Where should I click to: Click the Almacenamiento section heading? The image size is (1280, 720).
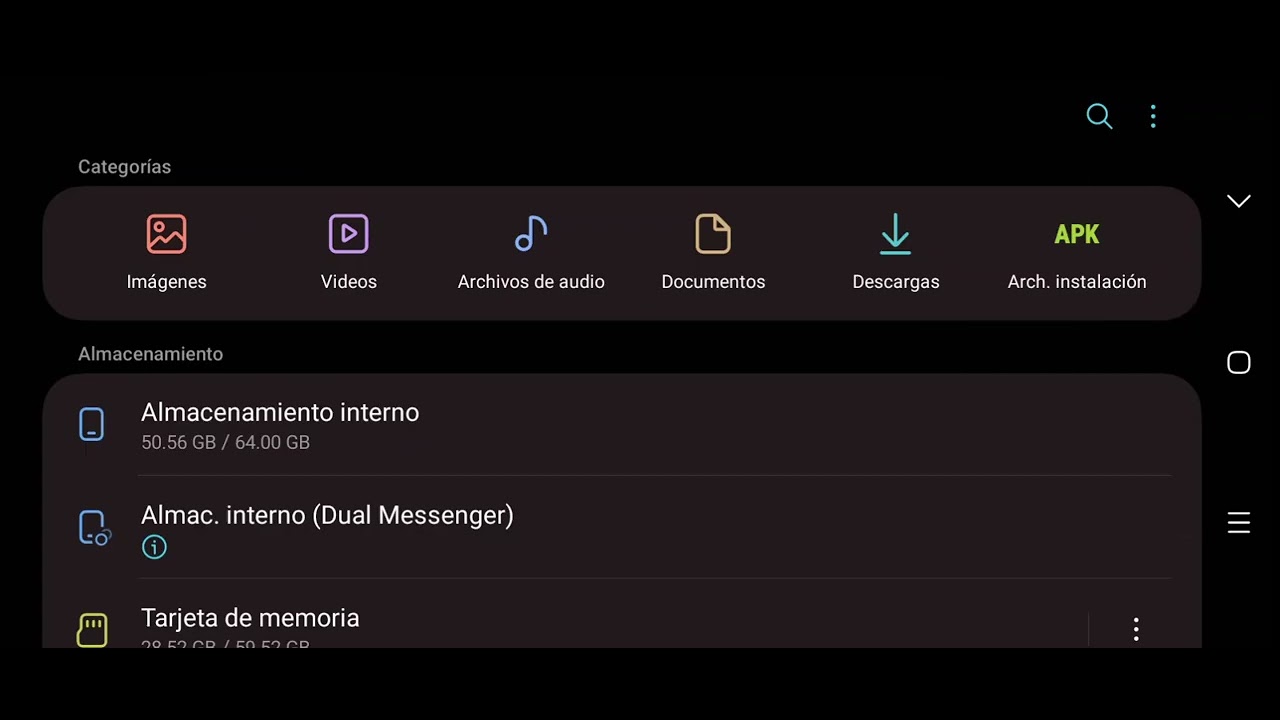click(150, 354)
